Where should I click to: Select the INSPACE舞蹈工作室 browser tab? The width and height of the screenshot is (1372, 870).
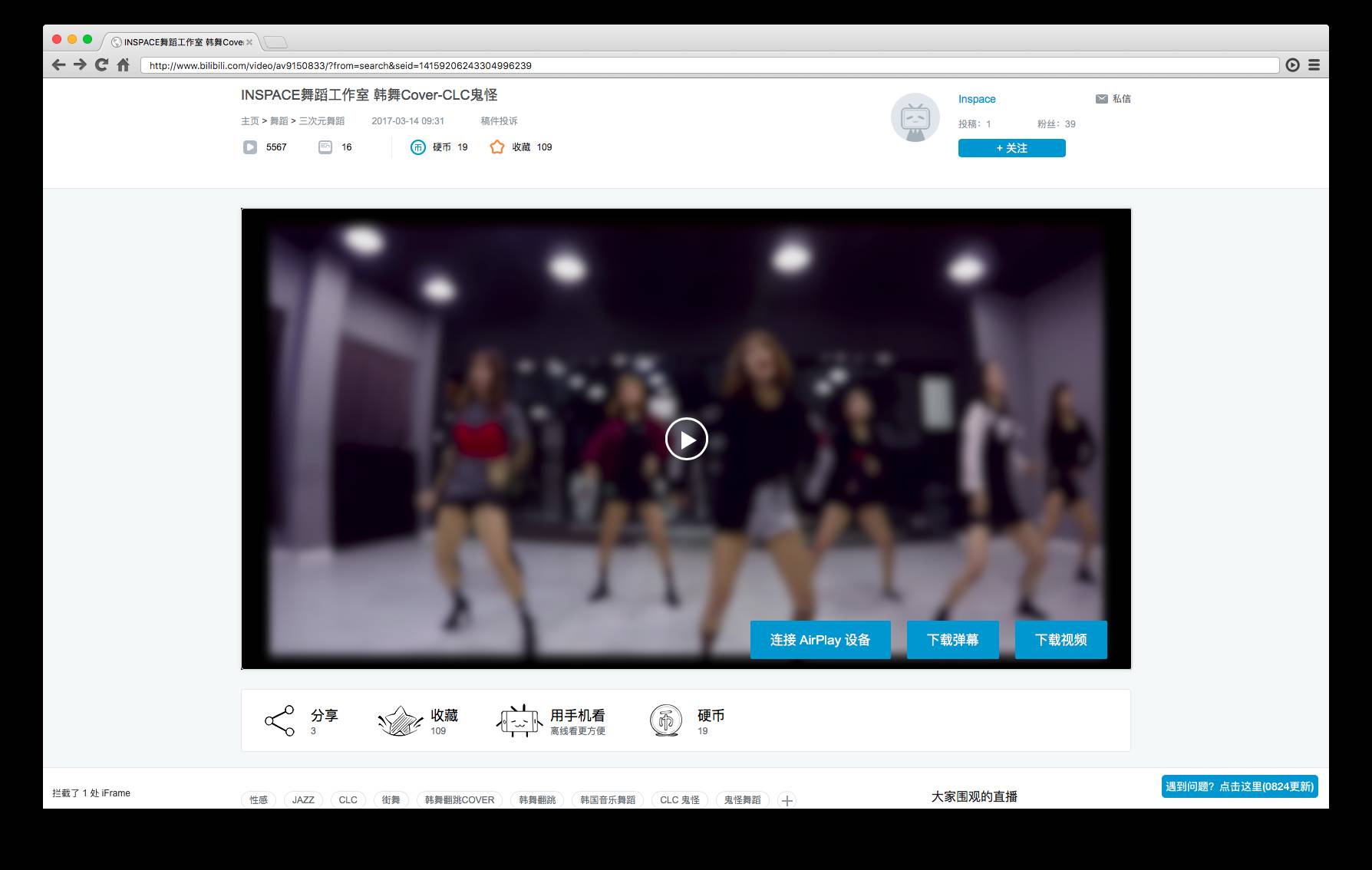click(183, 42)
